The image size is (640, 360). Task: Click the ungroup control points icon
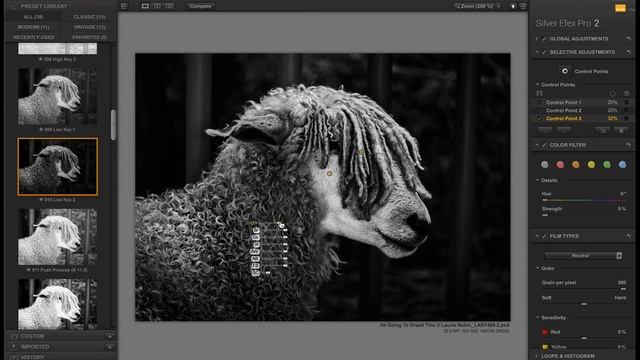coord(564,130)
